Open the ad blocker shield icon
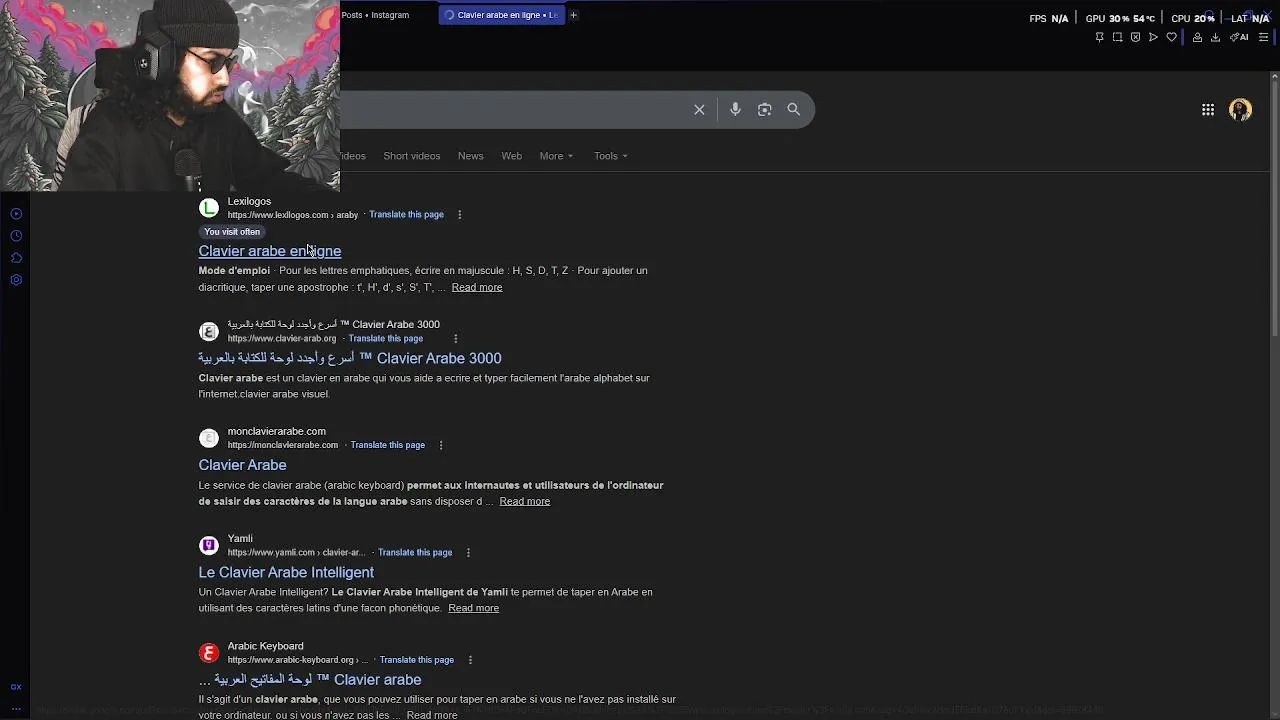 1135,37
